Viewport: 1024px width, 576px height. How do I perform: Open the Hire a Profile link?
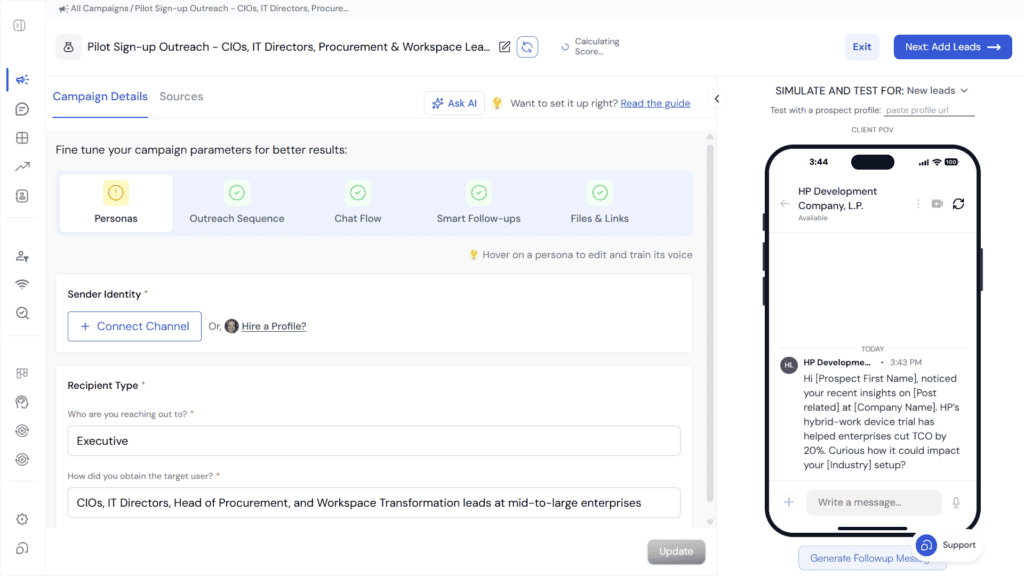coord(274,327)
